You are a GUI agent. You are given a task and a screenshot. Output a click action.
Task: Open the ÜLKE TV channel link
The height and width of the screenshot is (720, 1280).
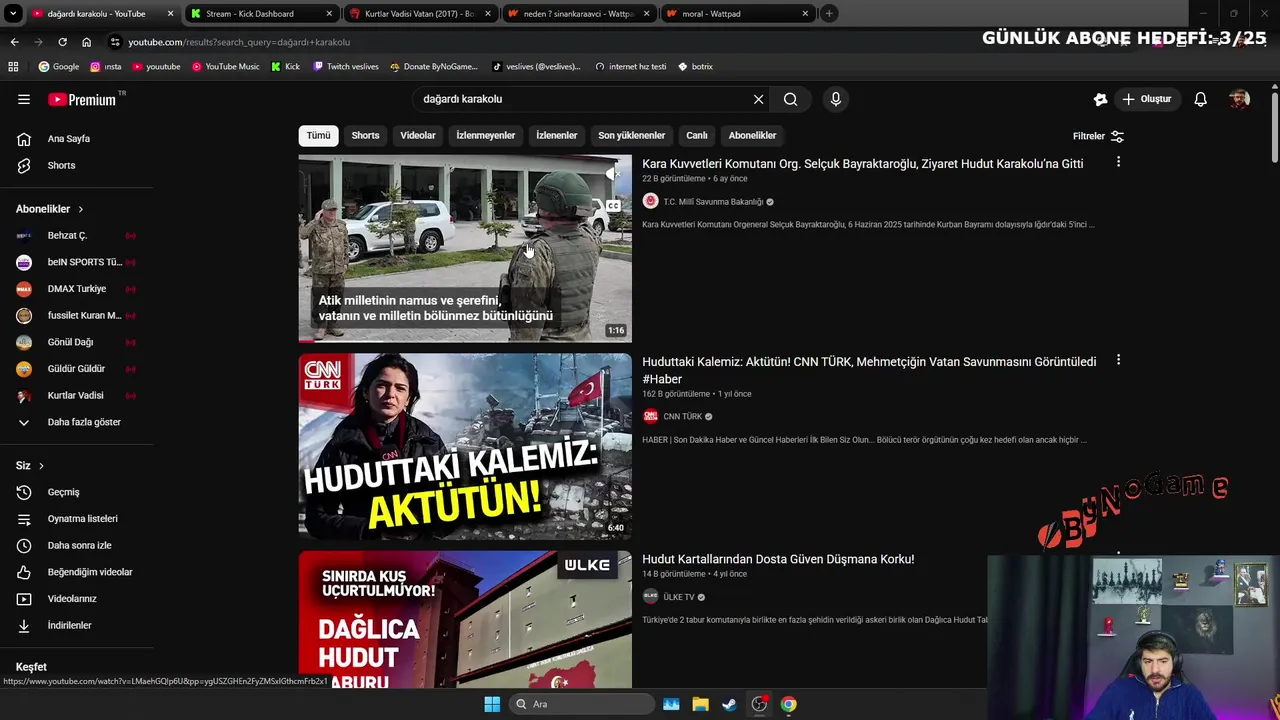679,597
